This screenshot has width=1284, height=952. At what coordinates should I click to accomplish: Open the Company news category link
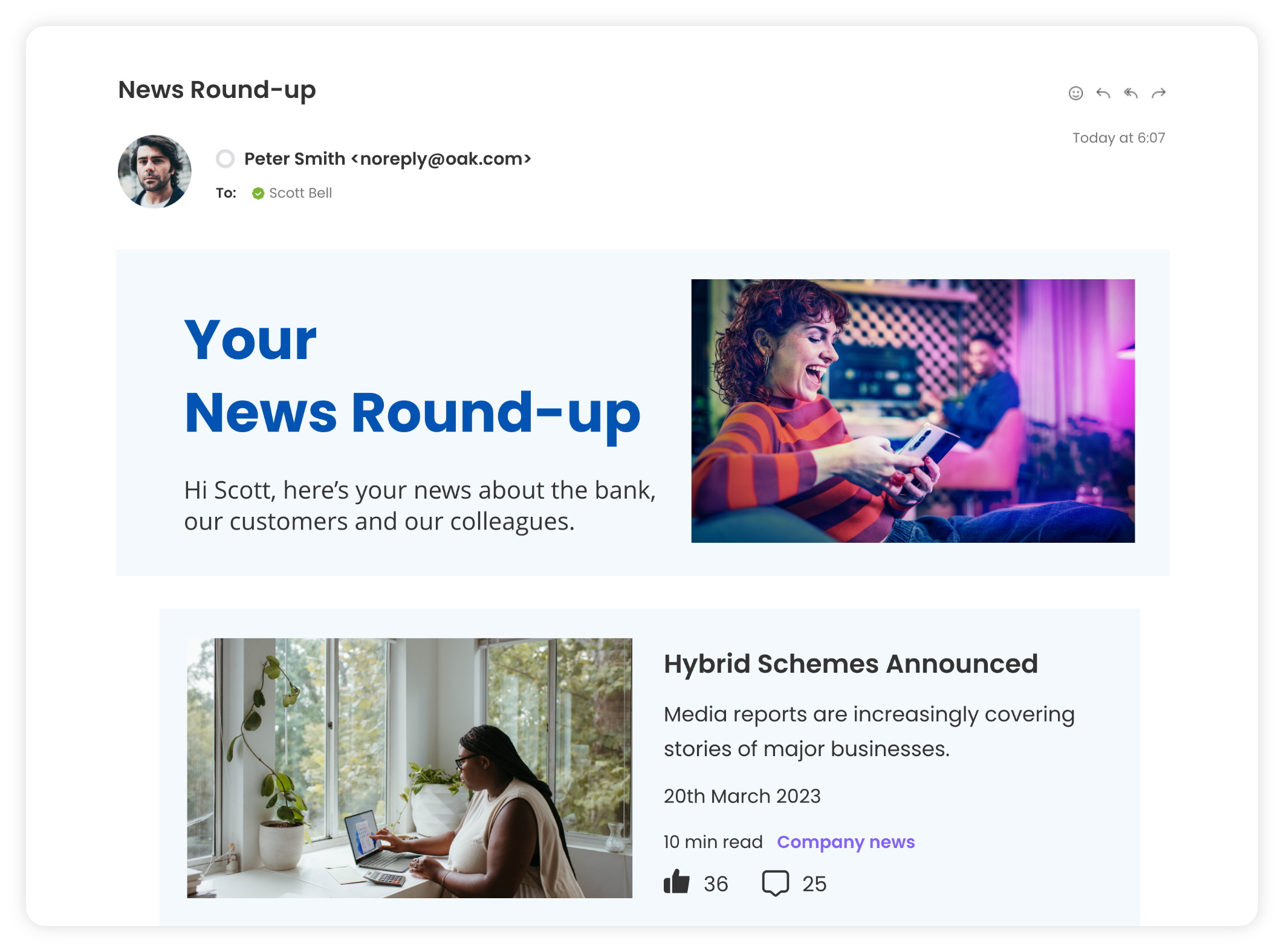click(x=846, y=842)
